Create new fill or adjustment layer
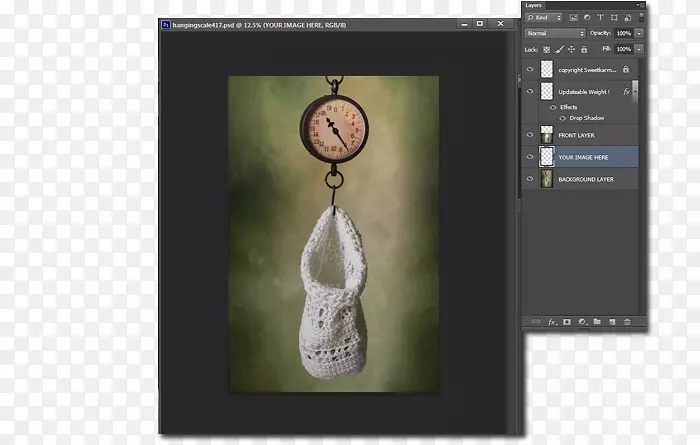The width and height of the screenshot is (700, 445). (582, 321)
